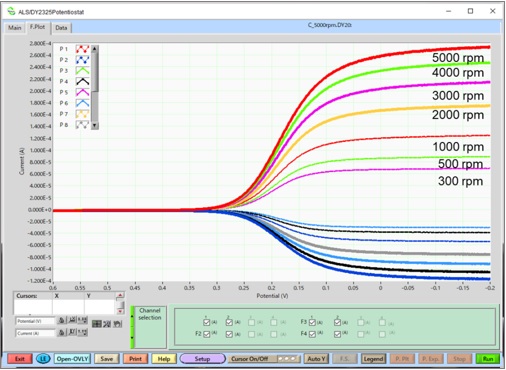This screenshot has width=506, height=370.
Task: Click the green Run button
Action: (x=488, y=359)
